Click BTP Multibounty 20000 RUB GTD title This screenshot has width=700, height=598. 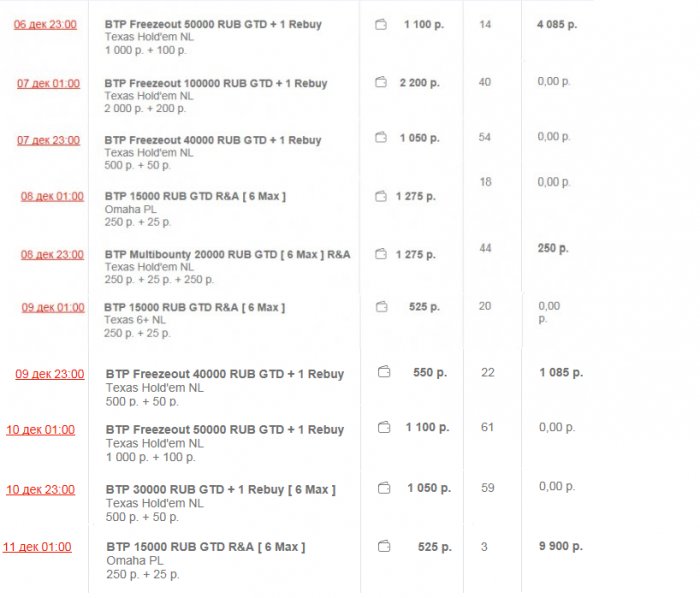[227, 255]
